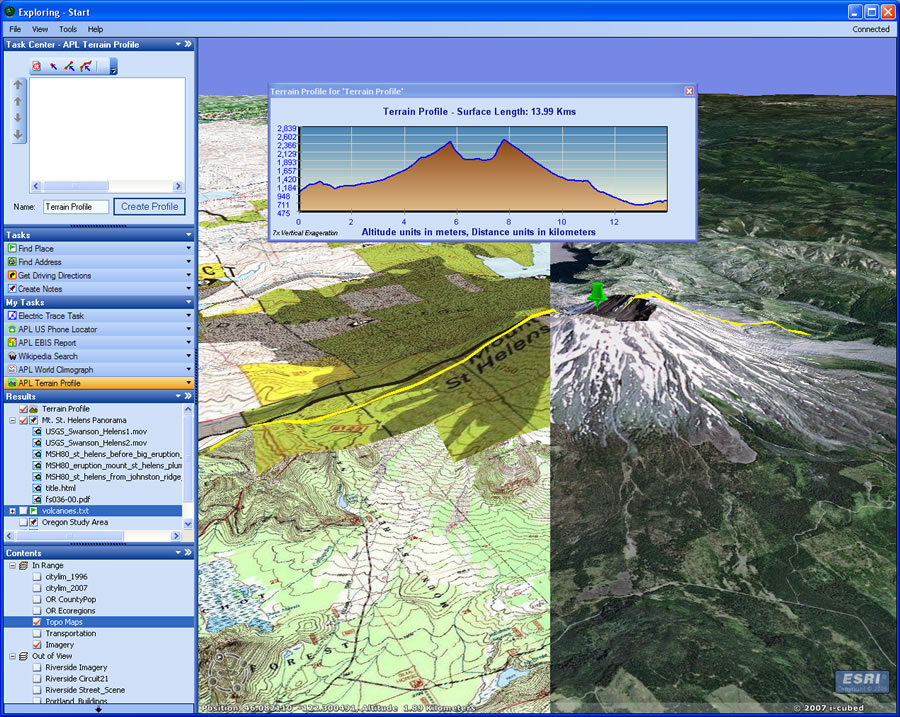
Task: Click the USGS_Swanson_Helens2.mov file icon
Action: pyautogui.click(x=37, y=443)
